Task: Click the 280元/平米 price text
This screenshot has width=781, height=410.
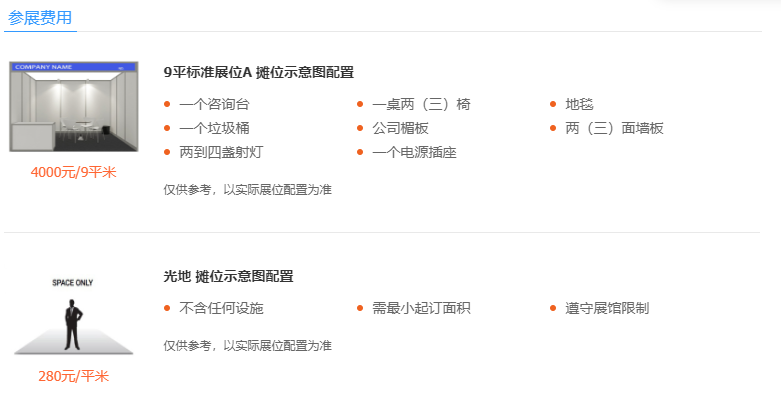Action: pos(74,376)
